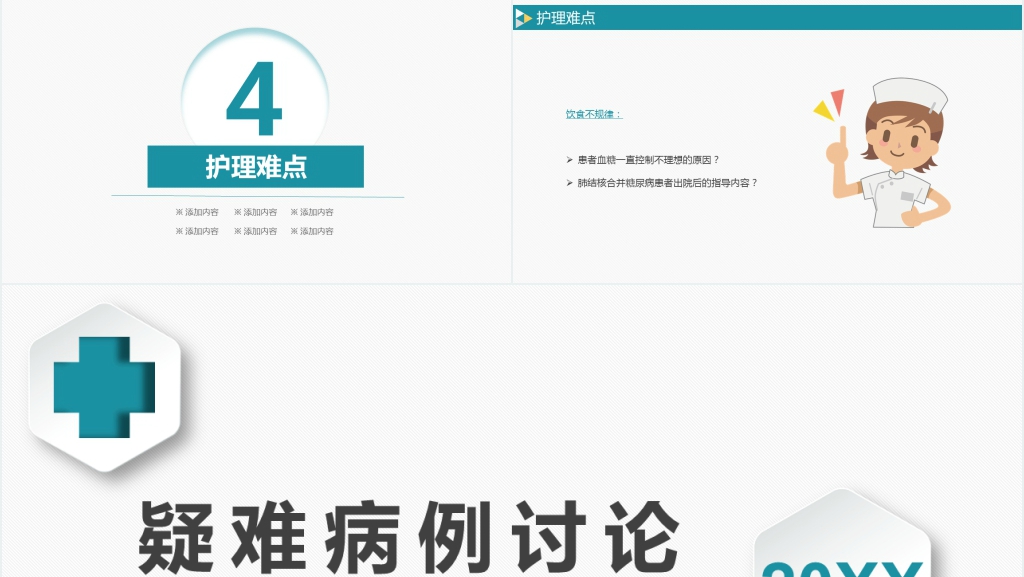Select the 护理难点 teal banner under number 4
The width and height of the screenshot is (1024, 577).
click(x=255, y=166)
